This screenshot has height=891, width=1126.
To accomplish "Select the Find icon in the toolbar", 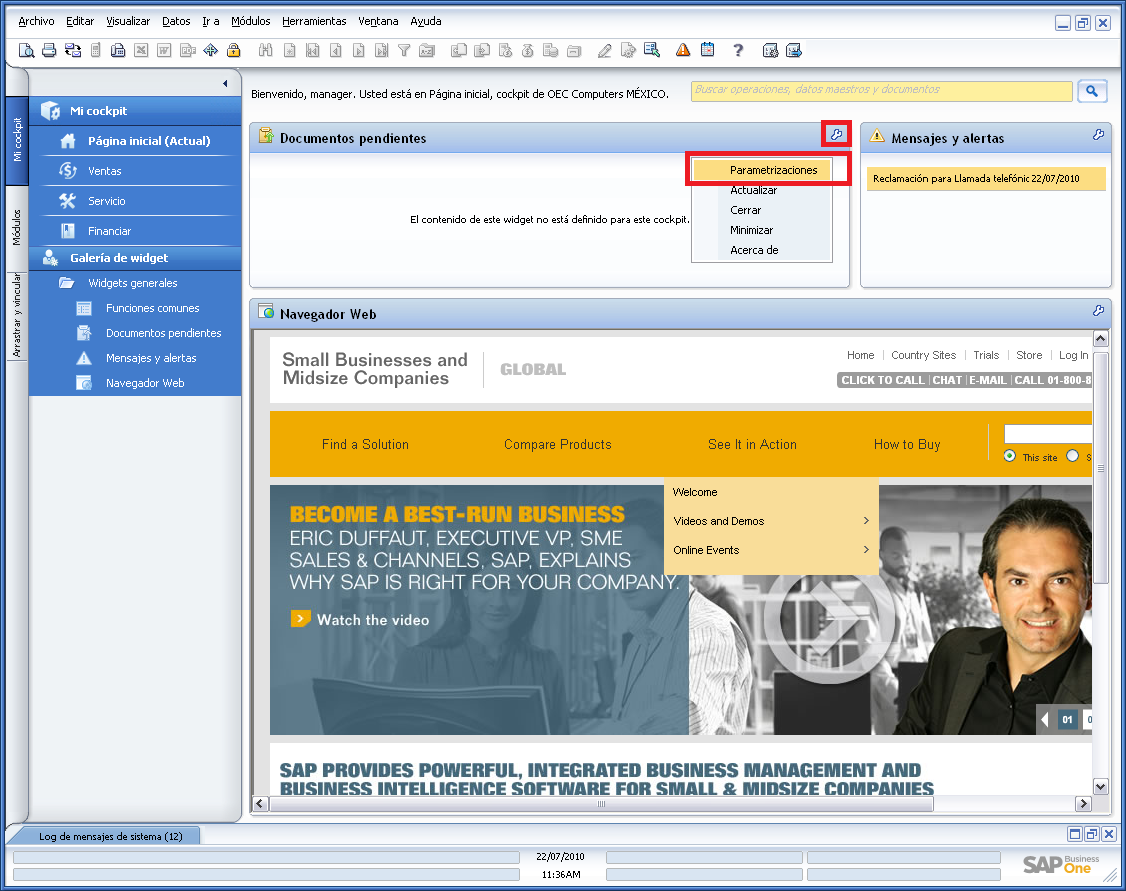I will [266, 50].
